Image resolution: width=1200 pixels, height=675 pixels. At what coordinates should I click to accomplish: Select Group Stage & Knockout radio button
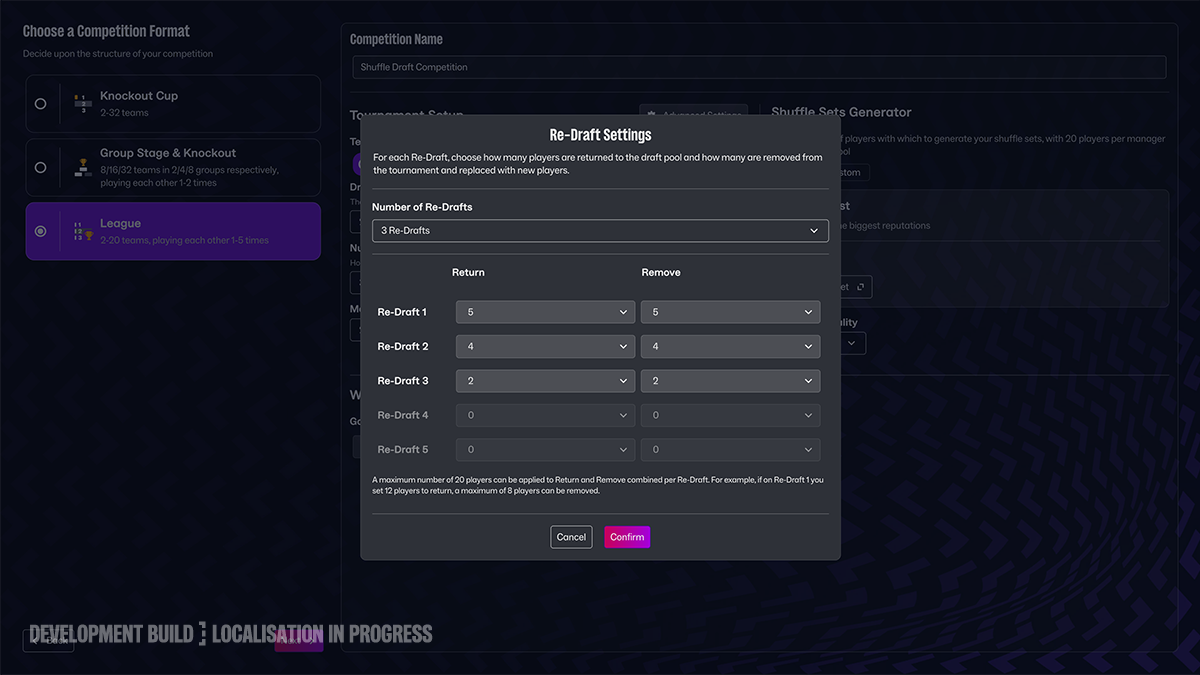(x=40, y=167)
